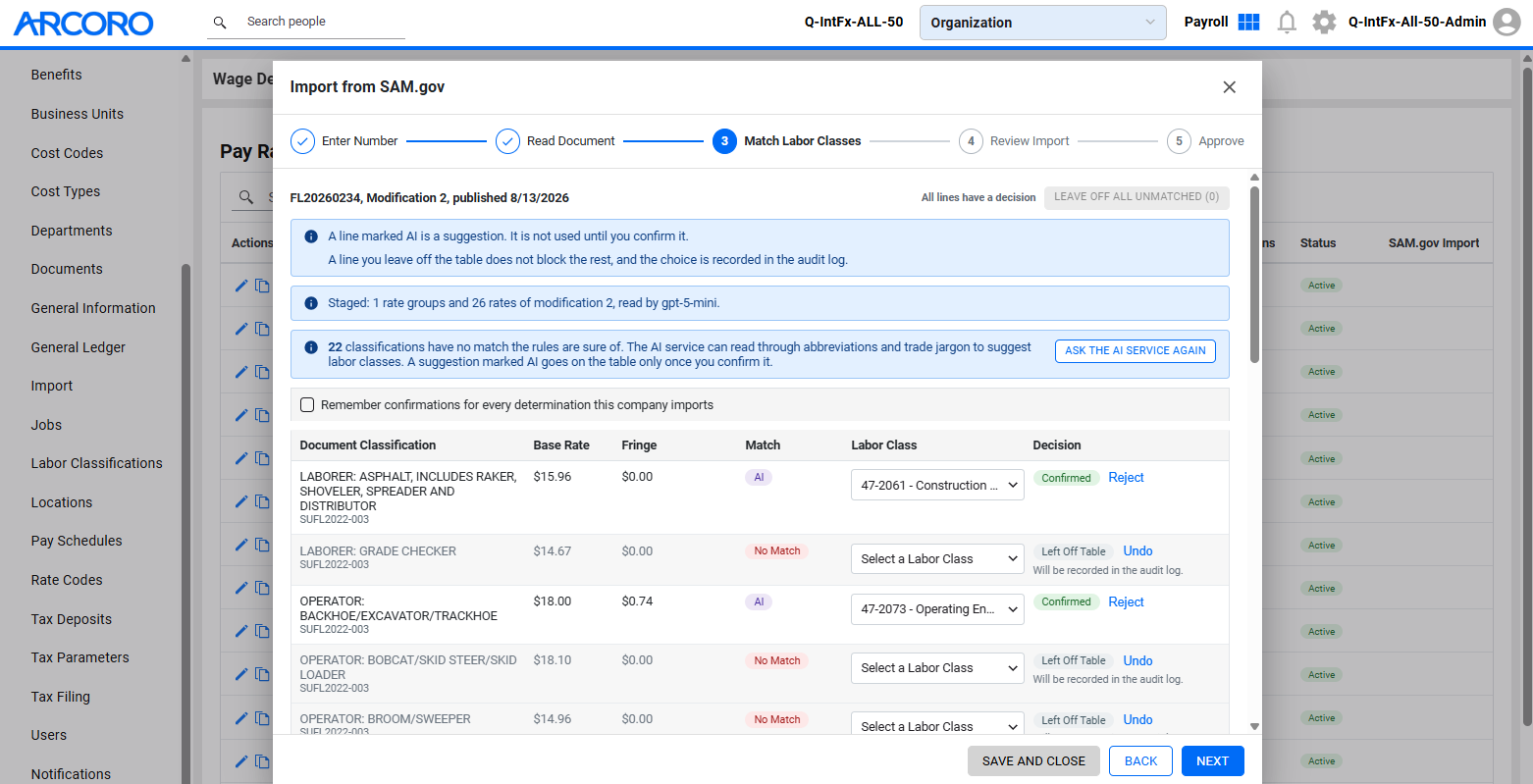Undo Left Off Table for Grade Checker
Viewport: 1533px width, 784px height.
tap(1137, 551)
